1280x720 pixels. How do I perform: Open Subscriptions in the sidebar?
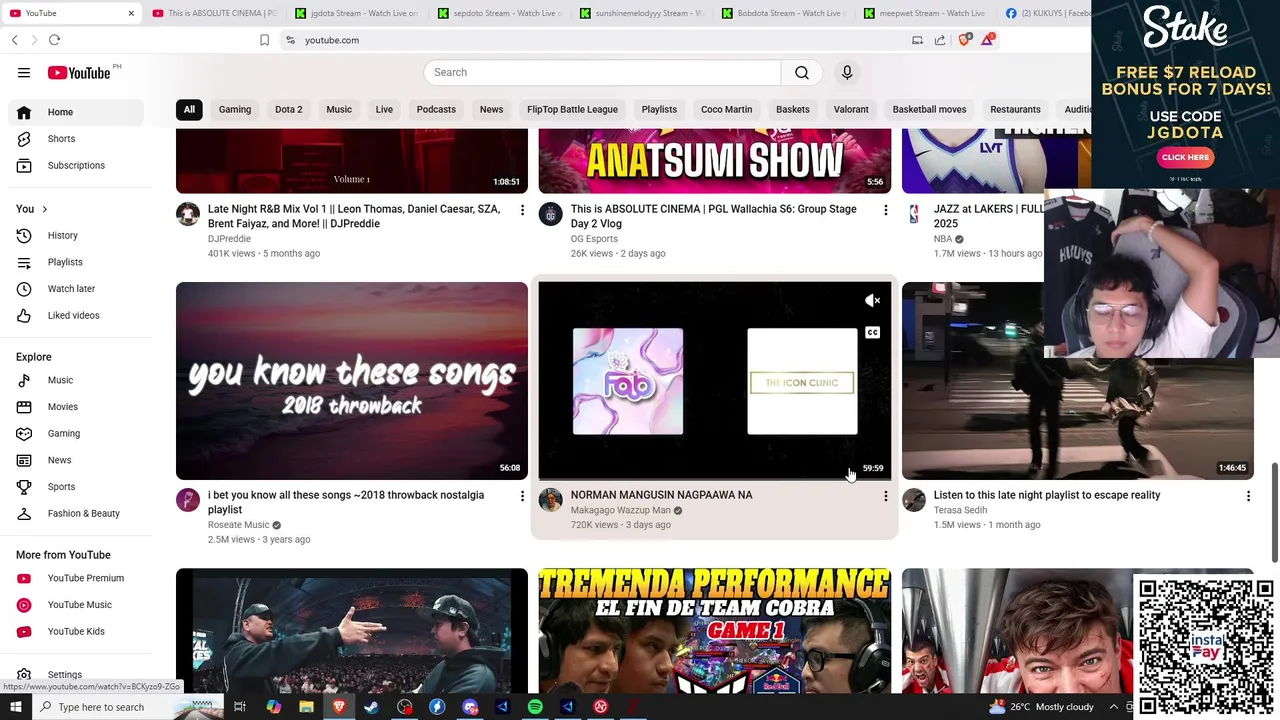[76, 165]
